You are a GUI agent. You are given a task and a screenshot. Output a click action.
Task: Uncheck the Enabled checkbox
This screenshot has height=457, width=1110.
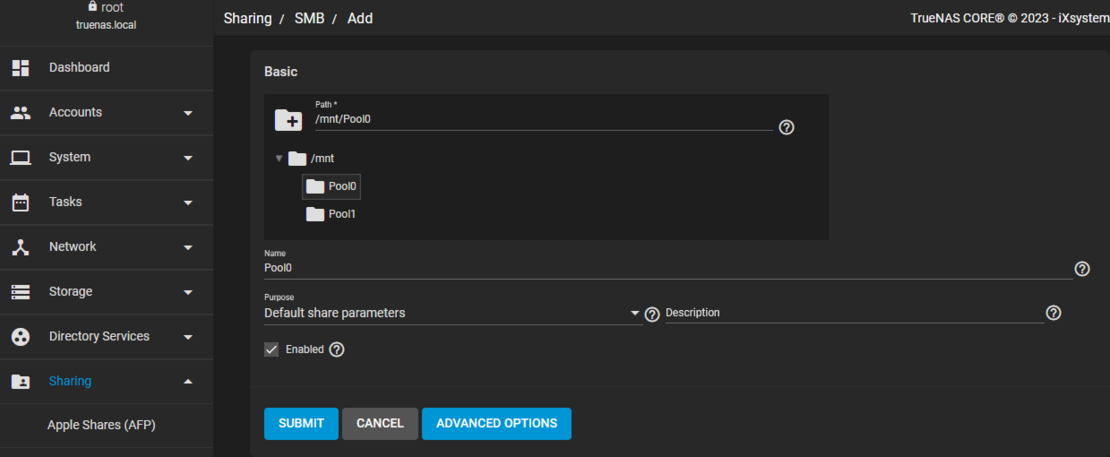click(x=271, y=350)
